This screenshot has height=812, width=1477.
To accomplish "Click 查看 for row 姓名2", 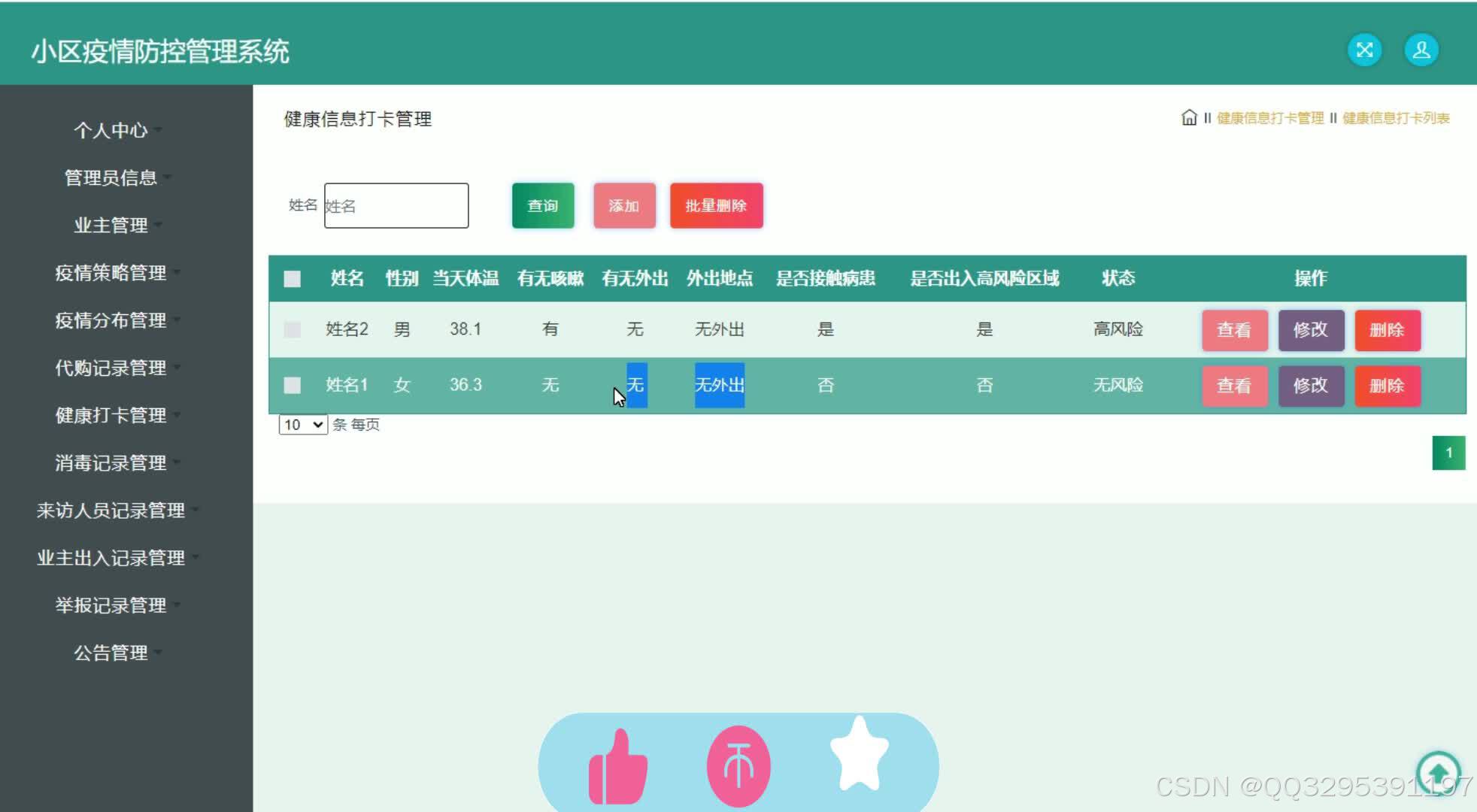I will (x=1234, y=330).
